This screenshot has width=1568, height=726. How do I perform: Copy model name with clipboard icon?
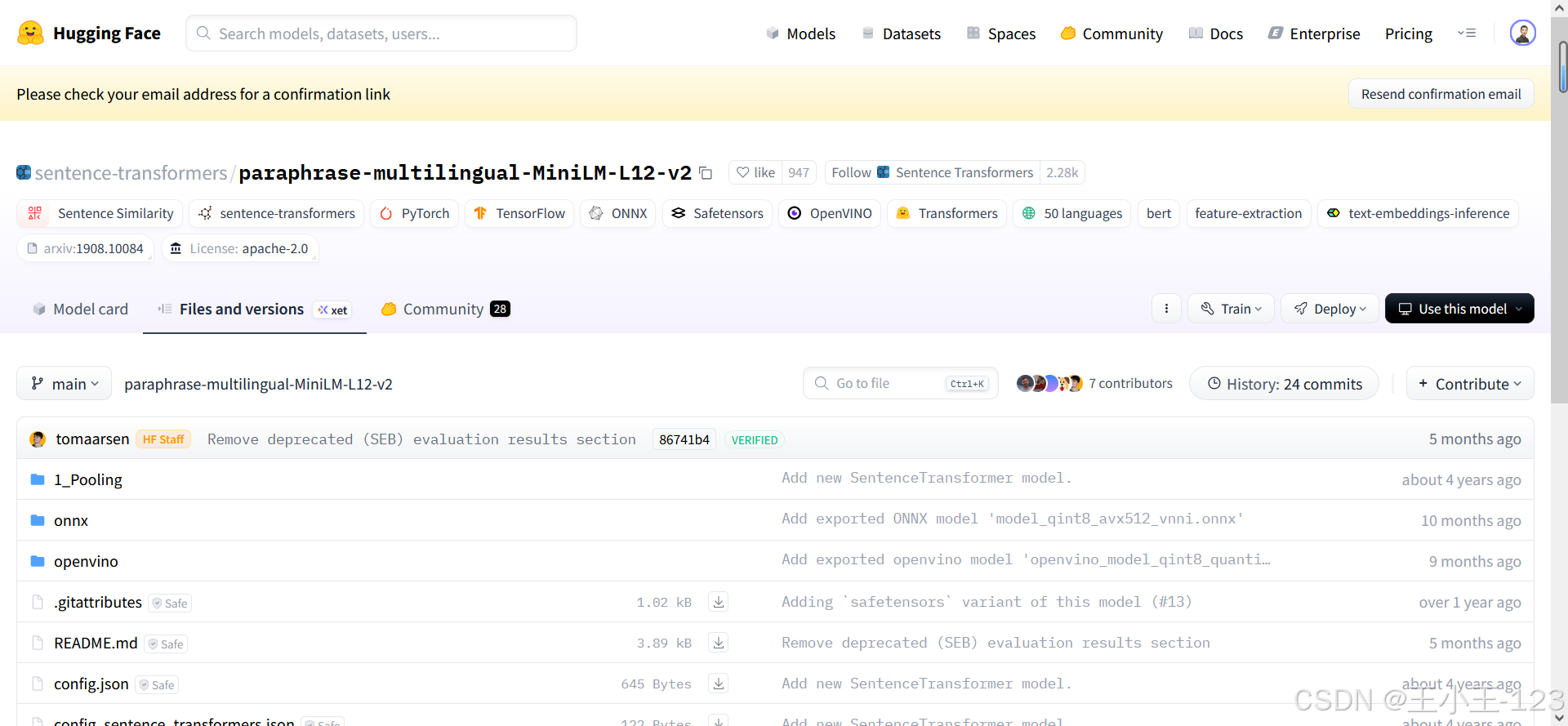[706, 173]
